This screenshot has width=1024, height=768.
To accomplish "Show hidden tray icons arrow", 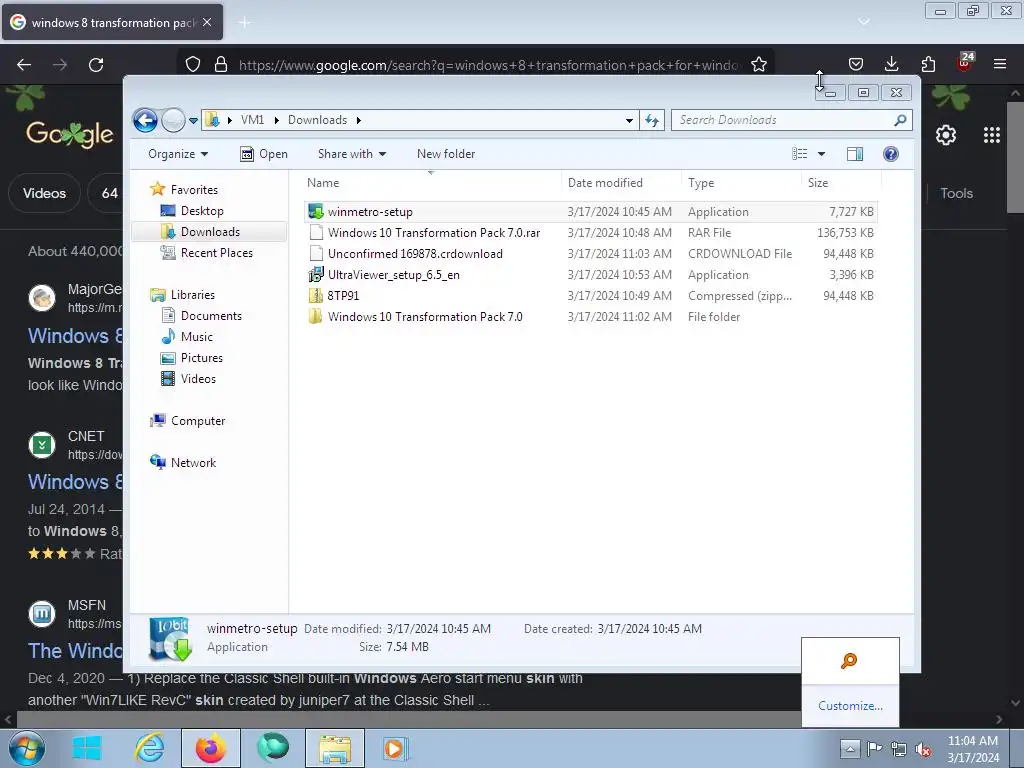I will pos(849,748).
